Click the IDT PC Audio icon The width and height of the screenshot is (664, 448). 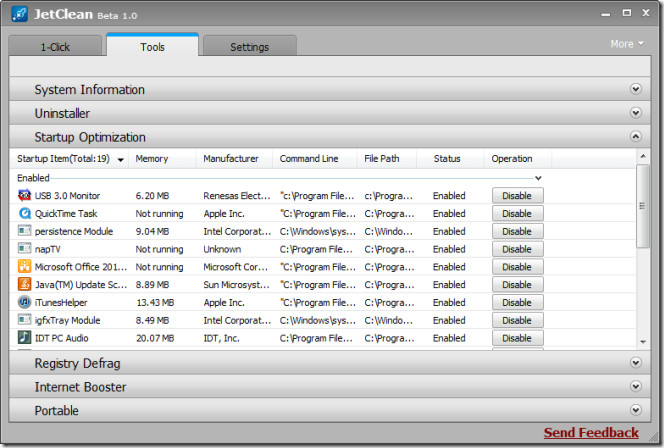(24, 337)
